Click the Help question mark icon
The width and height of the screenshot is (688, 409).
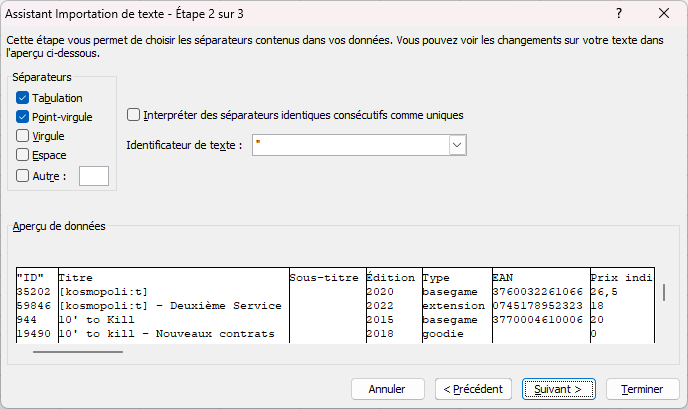pyautogui.click(x=620, y=14)
